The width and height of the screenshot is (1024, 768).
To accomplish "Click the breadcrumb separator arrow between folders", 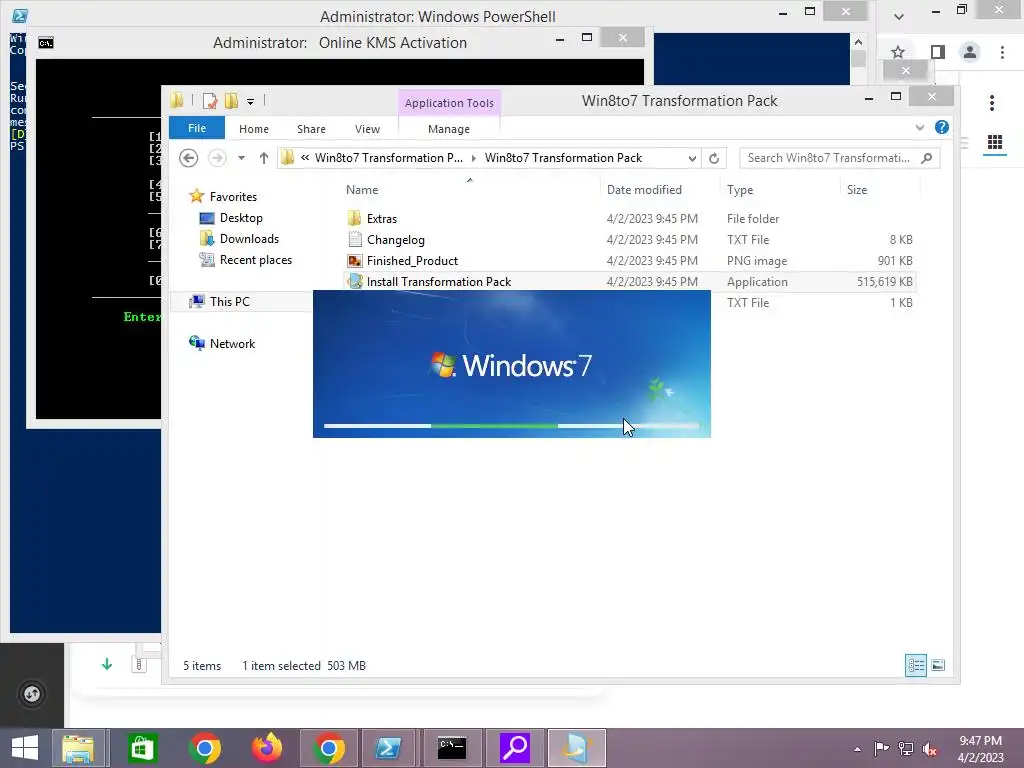I will click(x=473, y=158).
